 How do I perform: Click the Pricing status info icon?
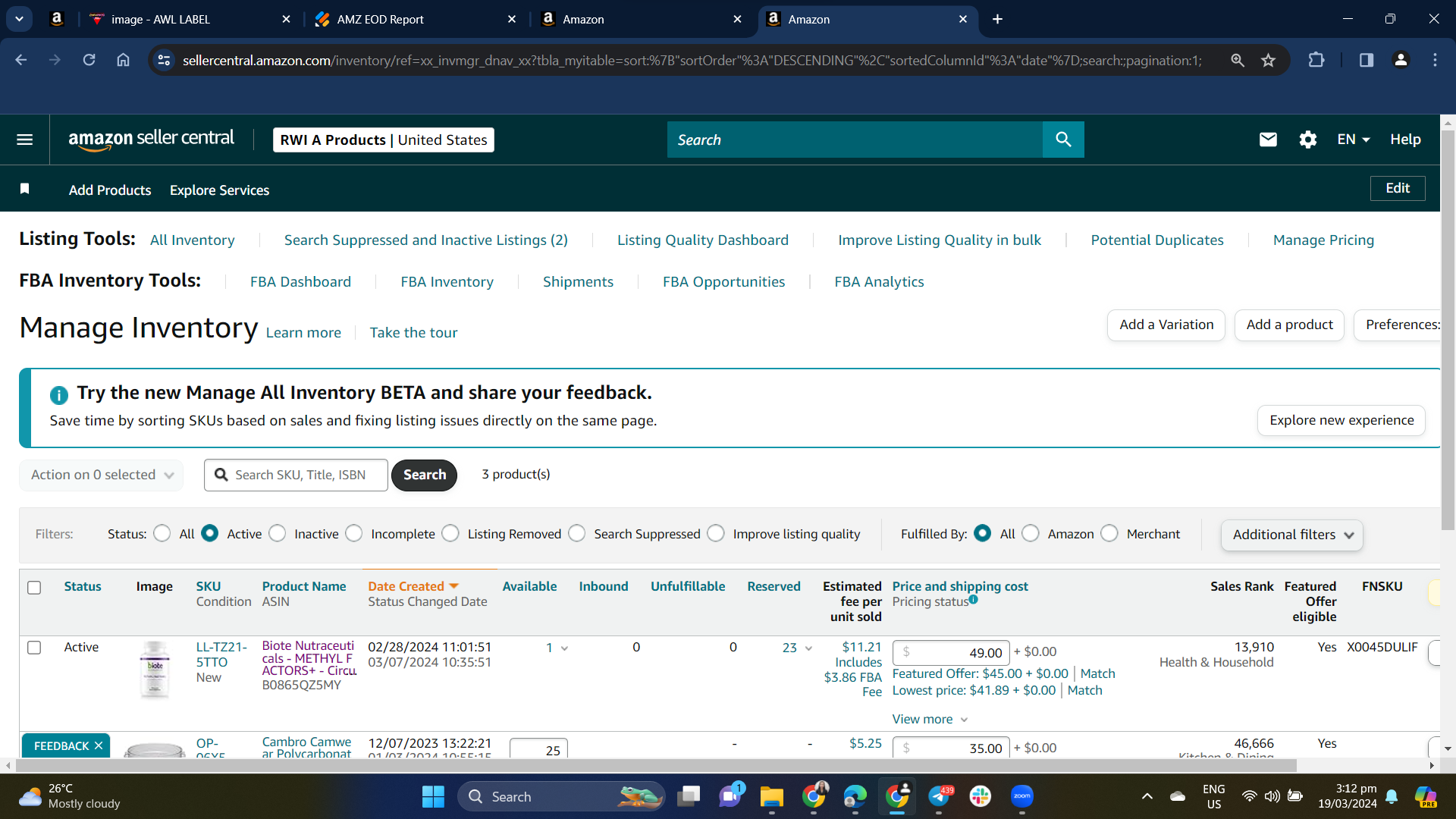click(973, 600)
